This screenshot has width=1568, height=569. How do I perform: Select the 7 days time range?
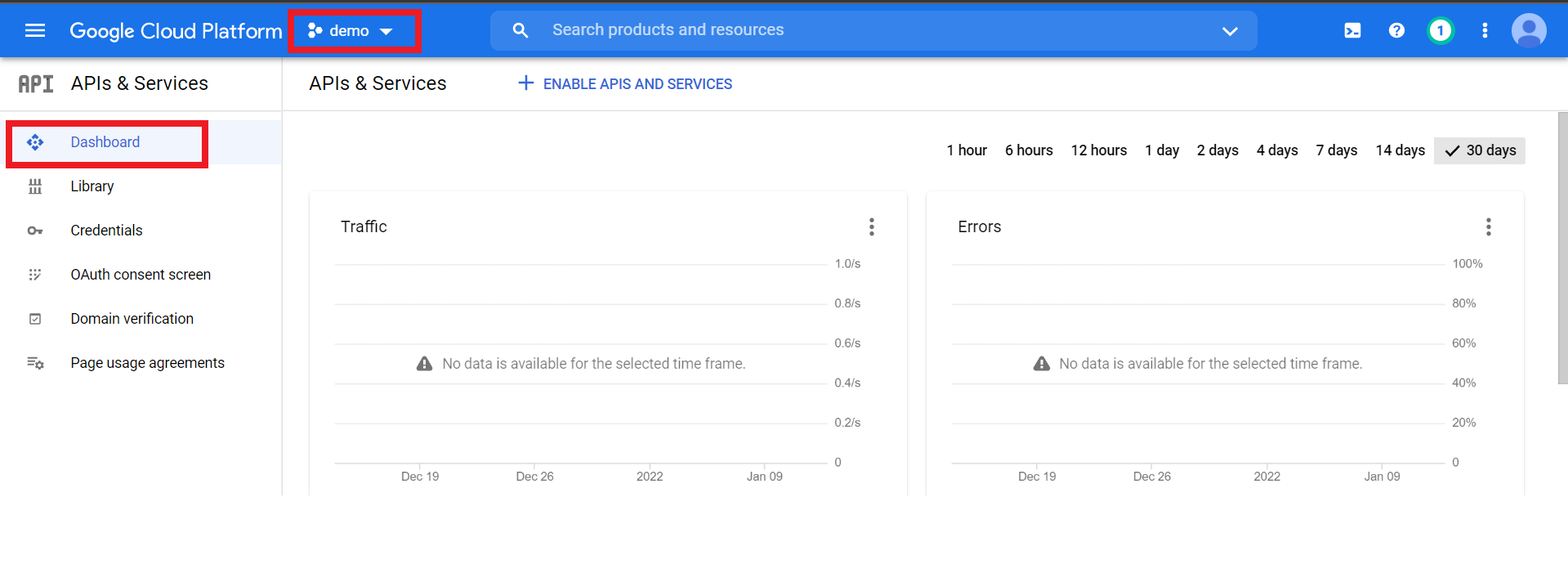coord(1336,150)
